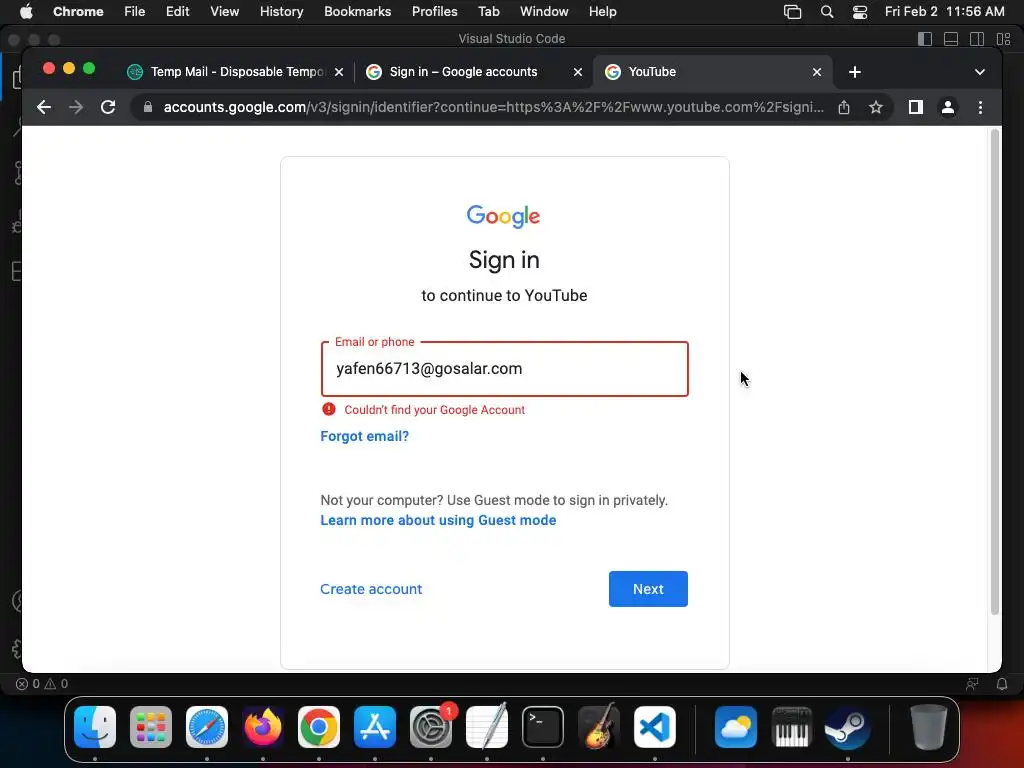Open the File menu

(135, 12)
